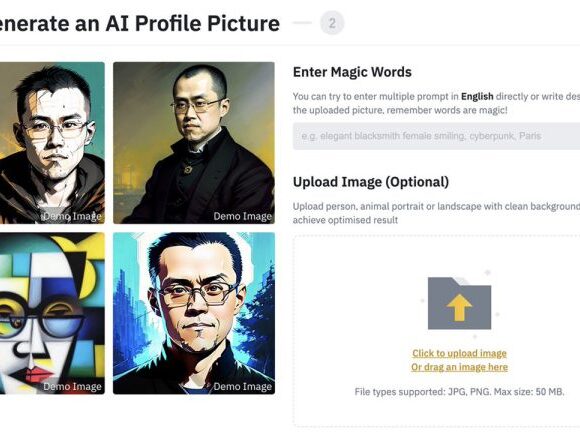The image size is (580, 432).
Task: Click the step 2 circle indicator
Action: [332, 23]
